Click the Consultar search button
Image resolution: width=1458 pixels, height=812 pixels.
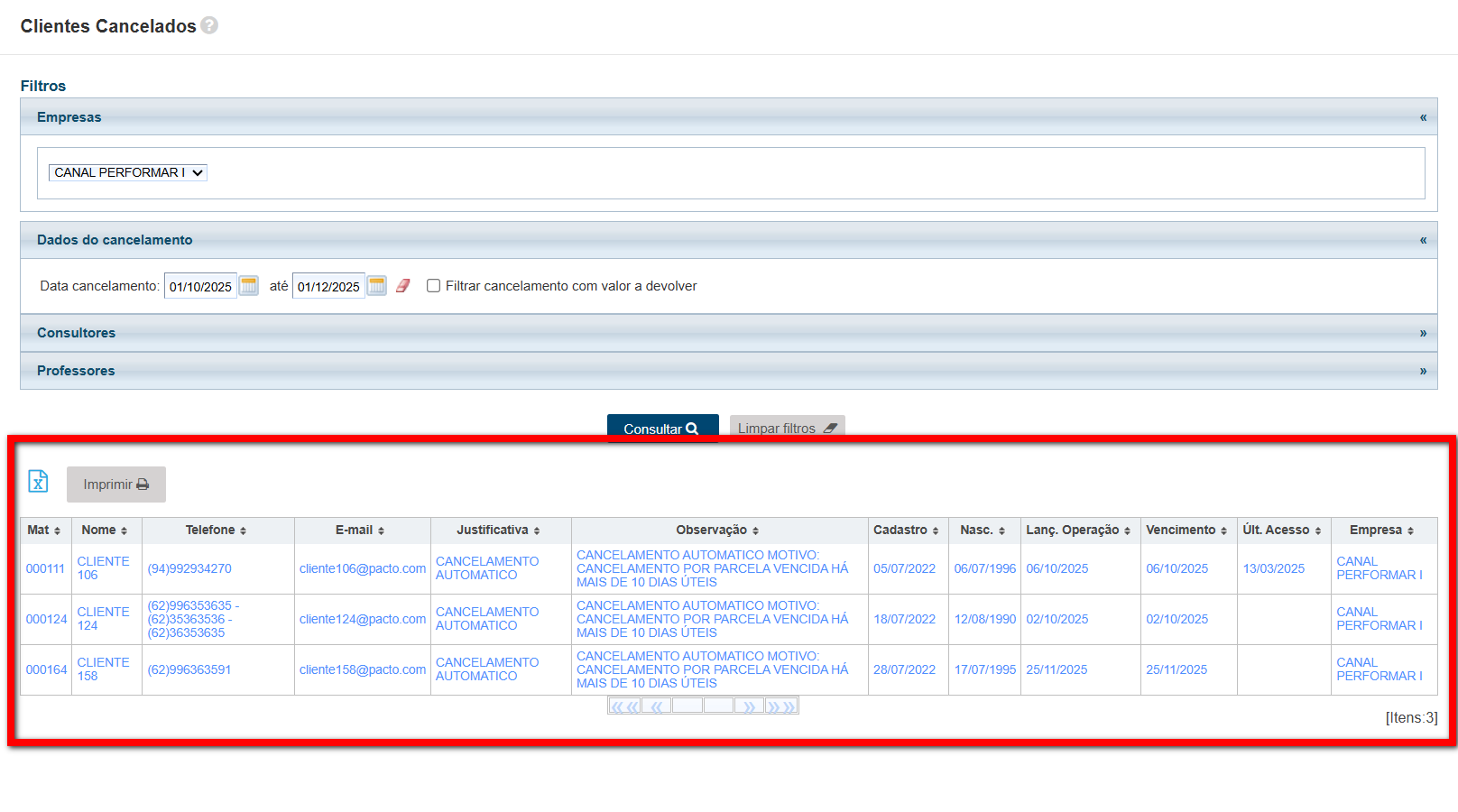tap(662, 429)
